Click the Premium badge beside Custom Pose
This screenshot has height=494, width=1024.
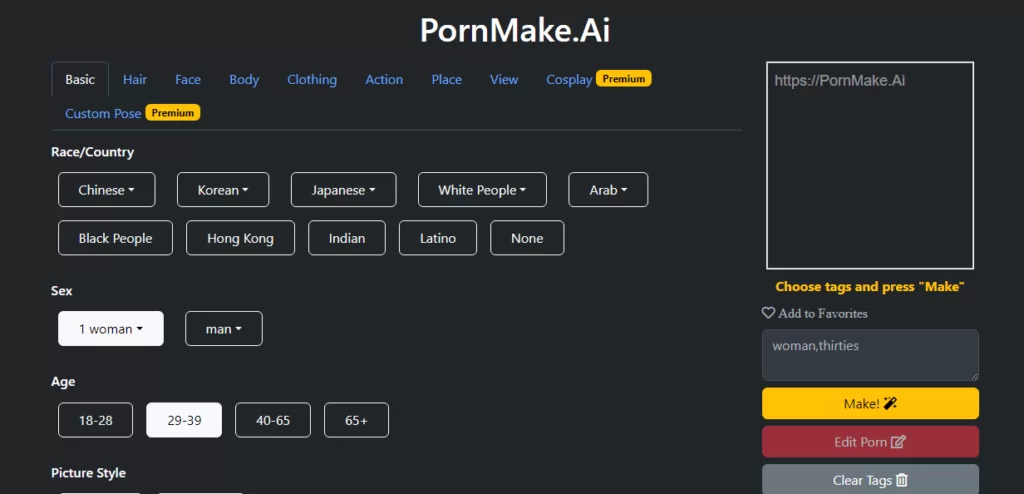(173, 112)
